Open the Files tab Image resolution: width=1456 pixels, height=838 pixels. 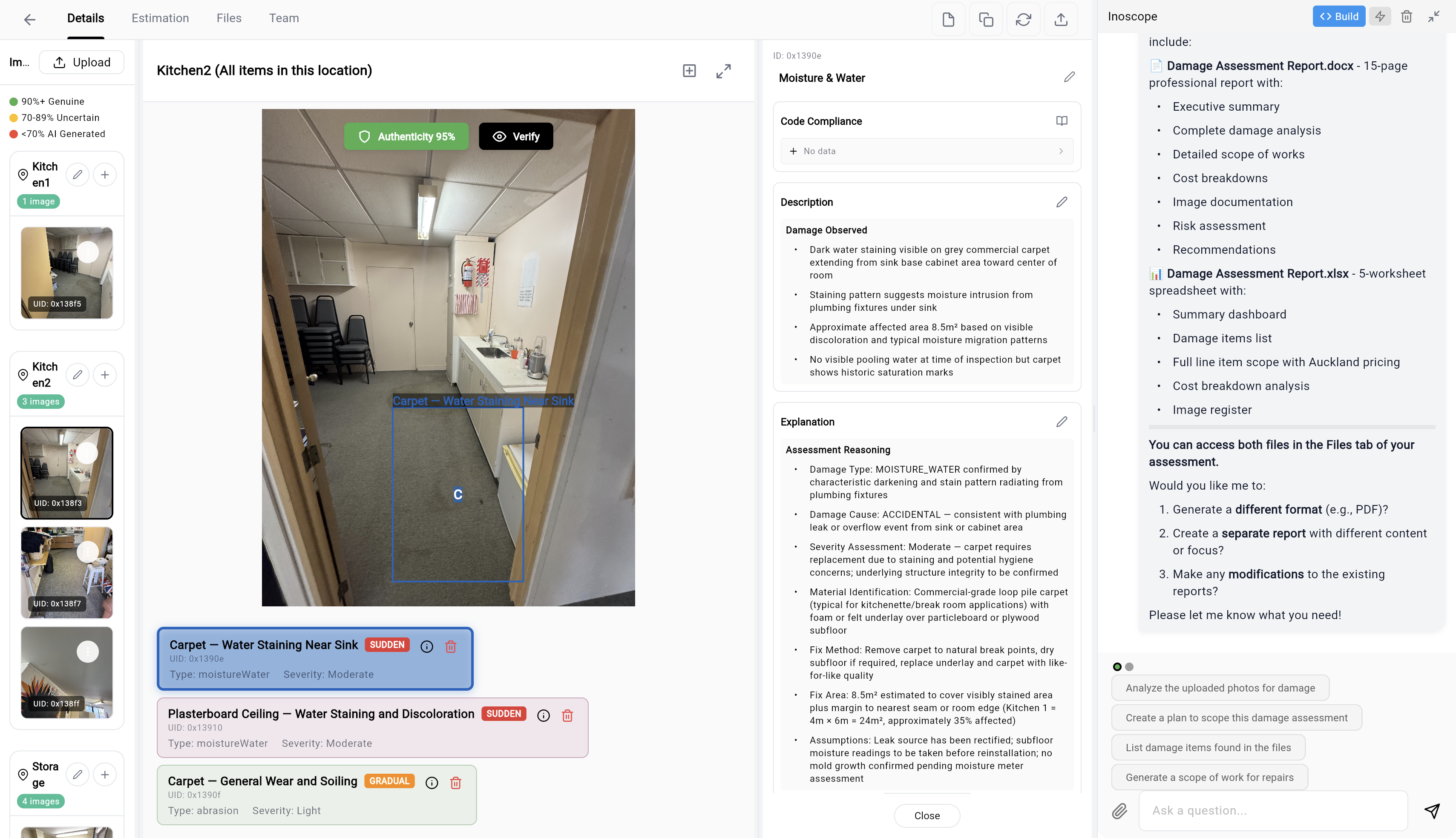click(x=229, y=18)
